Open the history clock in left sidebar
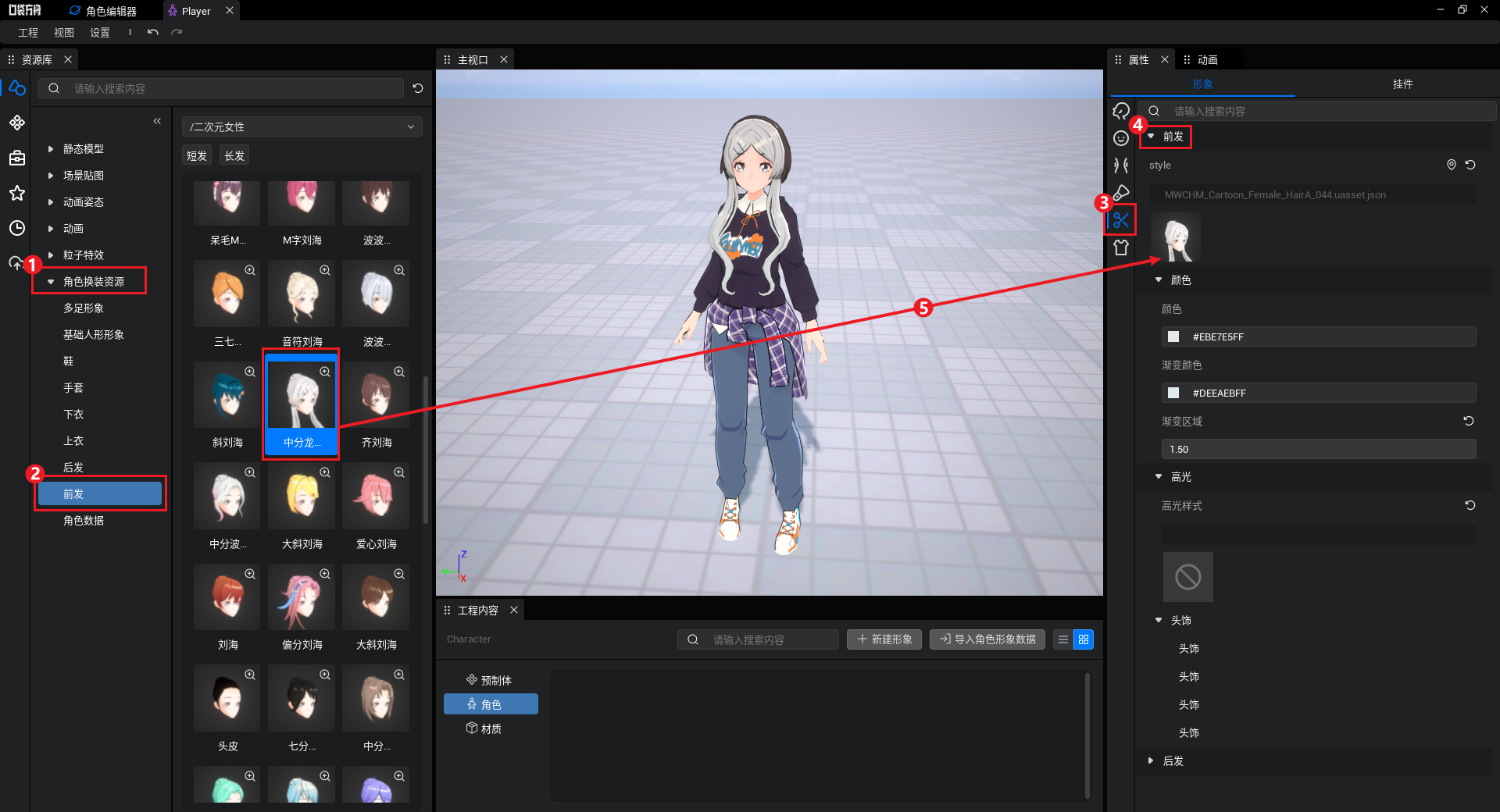The image size is (1500, 812). pyautogui.click(x=16, y=228)
